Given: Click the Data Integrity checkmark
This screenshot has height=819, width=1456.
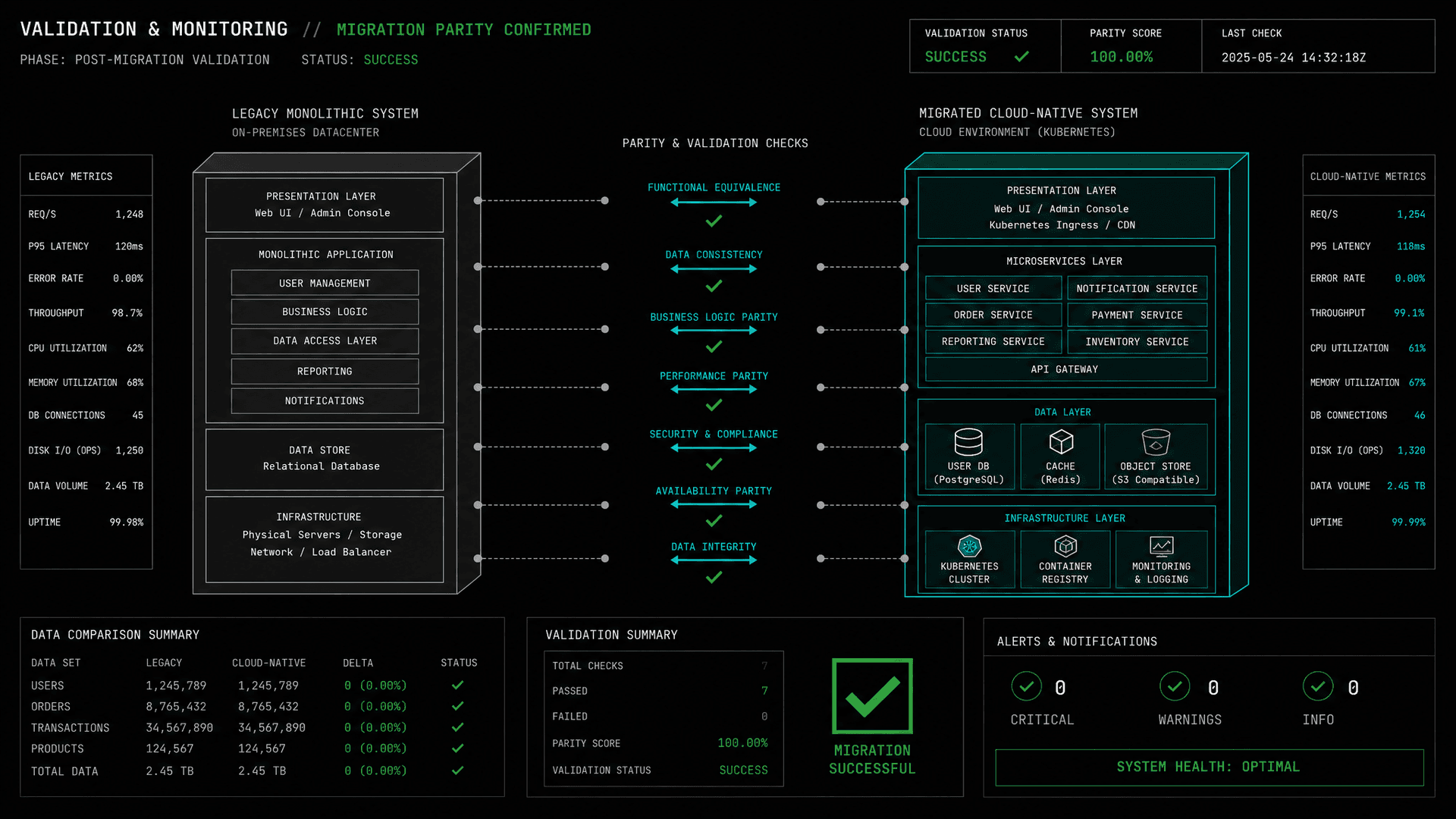Looking at the screenshot, I should pyautogui.click(x=714, y=578).
